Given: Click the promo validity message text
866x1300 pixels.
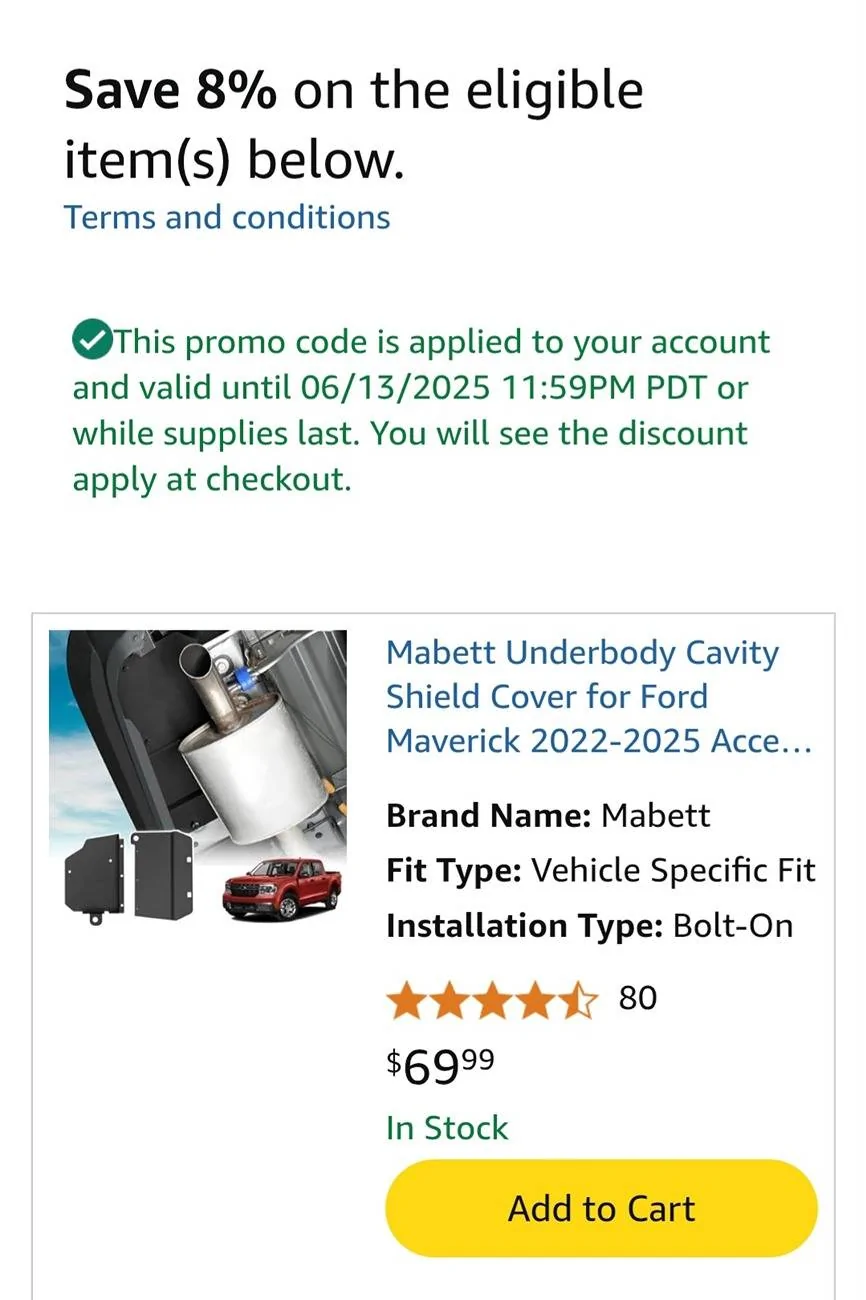Looking at the screenshot, I should point(420,410).
